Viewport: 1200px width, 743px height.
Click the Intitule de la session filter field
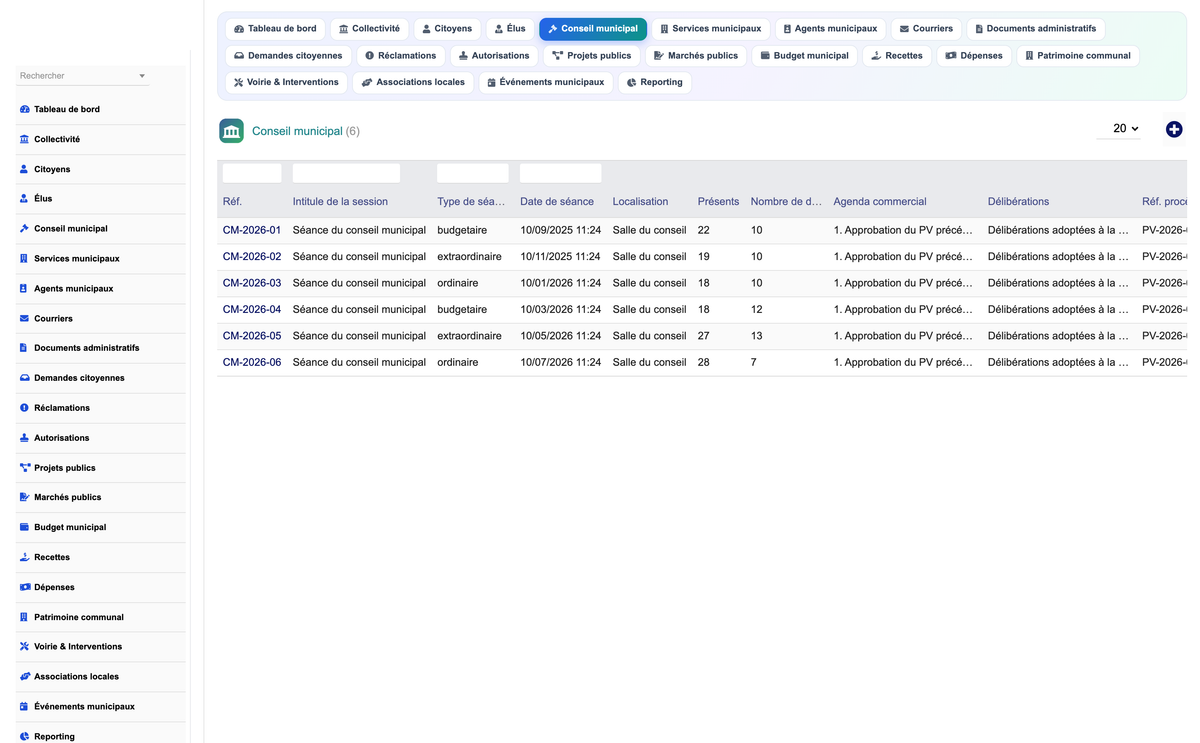[346, 173]
